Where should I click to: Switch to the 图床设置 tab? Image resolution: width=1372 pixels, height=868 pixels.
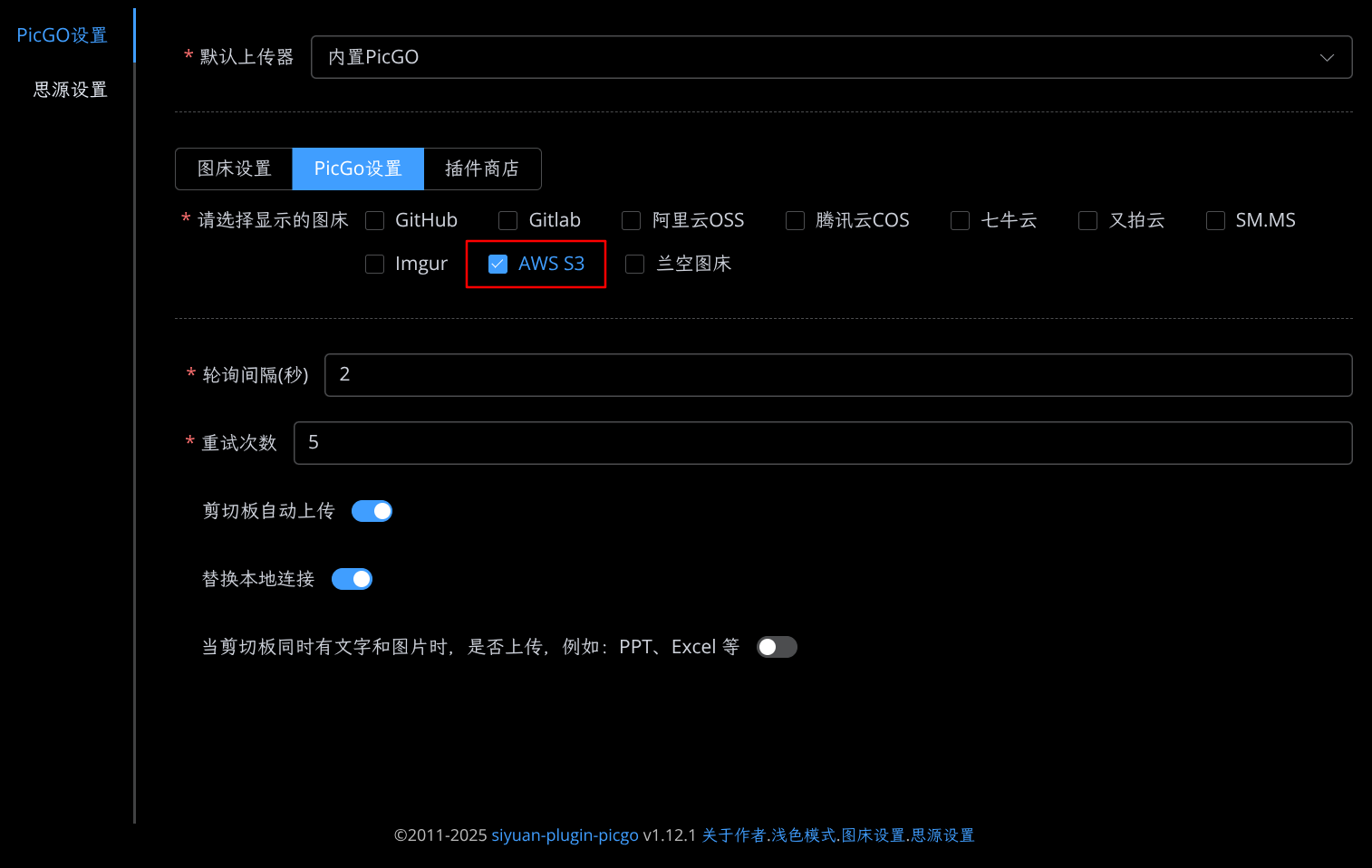click(234, 169)
